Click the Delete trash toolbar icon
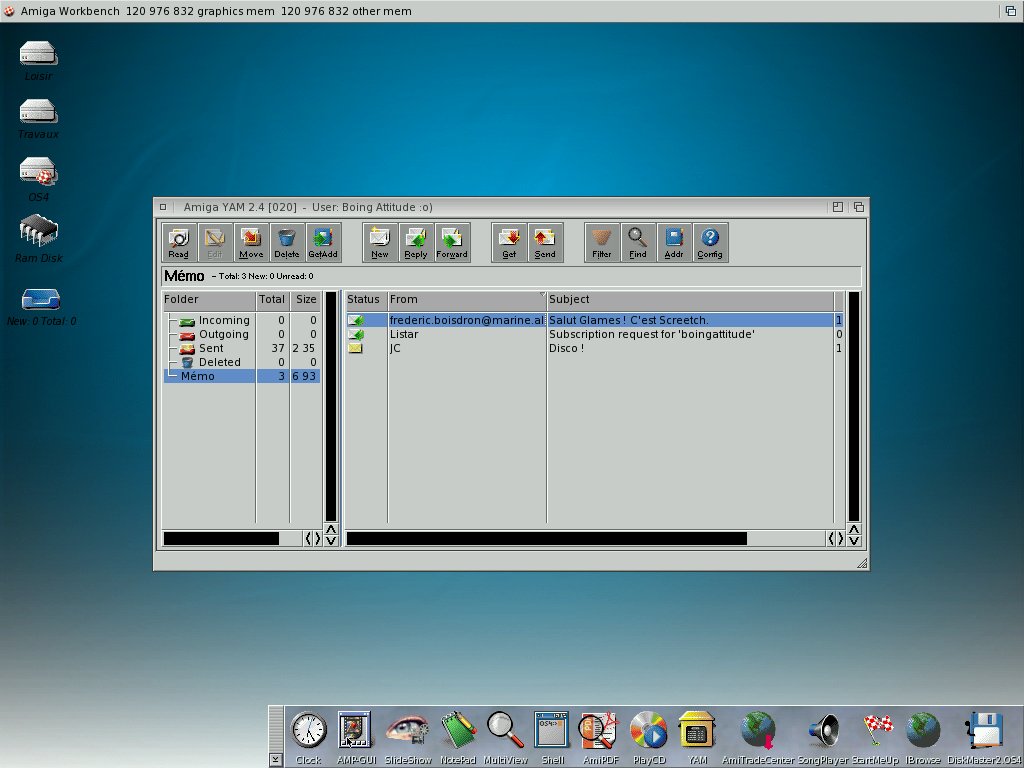The height and width of the screenshot is (768, 1024). pyautogui.click(x=287, y=242)
